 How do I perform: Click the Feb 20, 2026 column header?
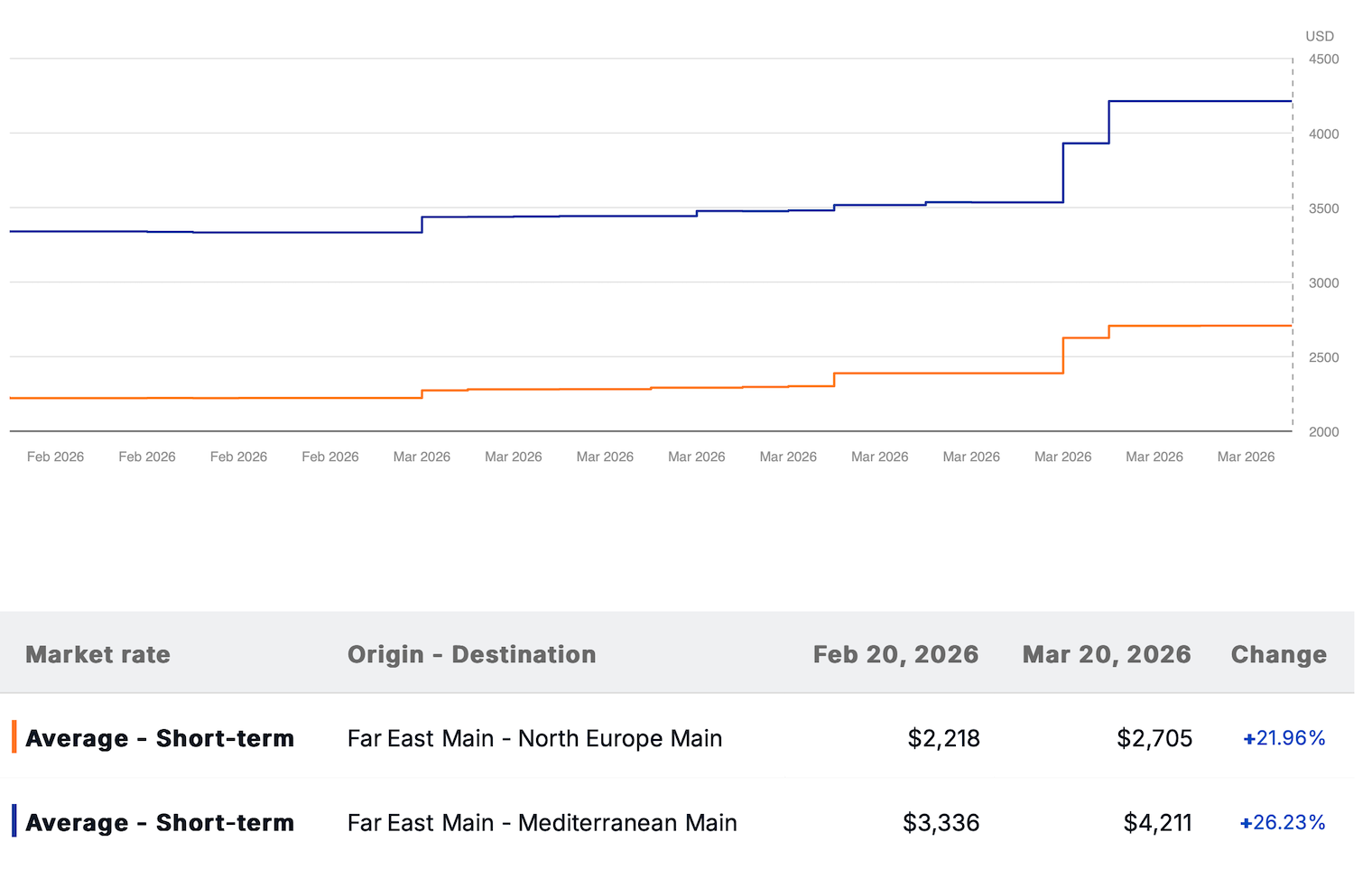coord(895,654)
